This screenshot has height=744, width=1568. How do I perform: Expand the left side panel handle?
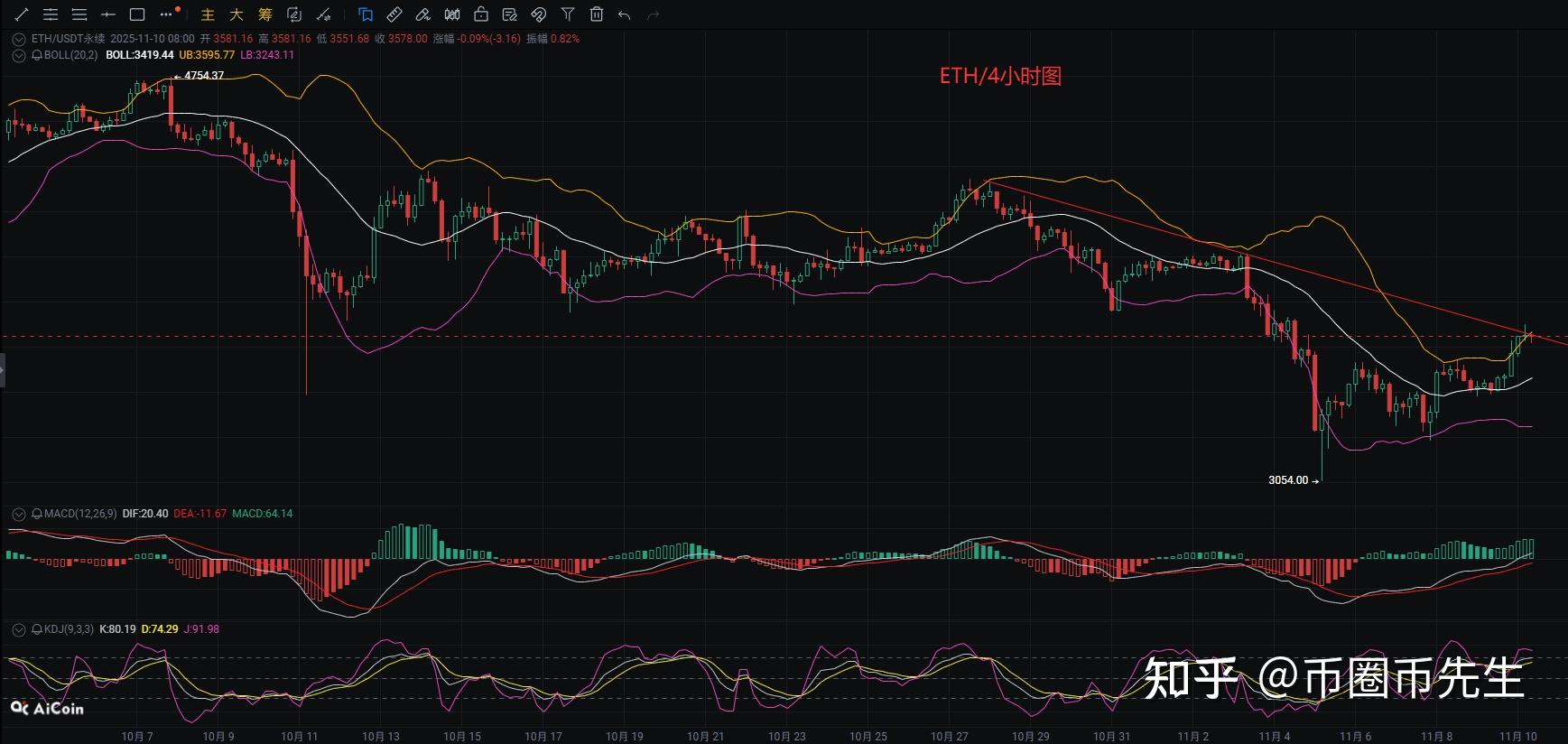tap(3, 370)
